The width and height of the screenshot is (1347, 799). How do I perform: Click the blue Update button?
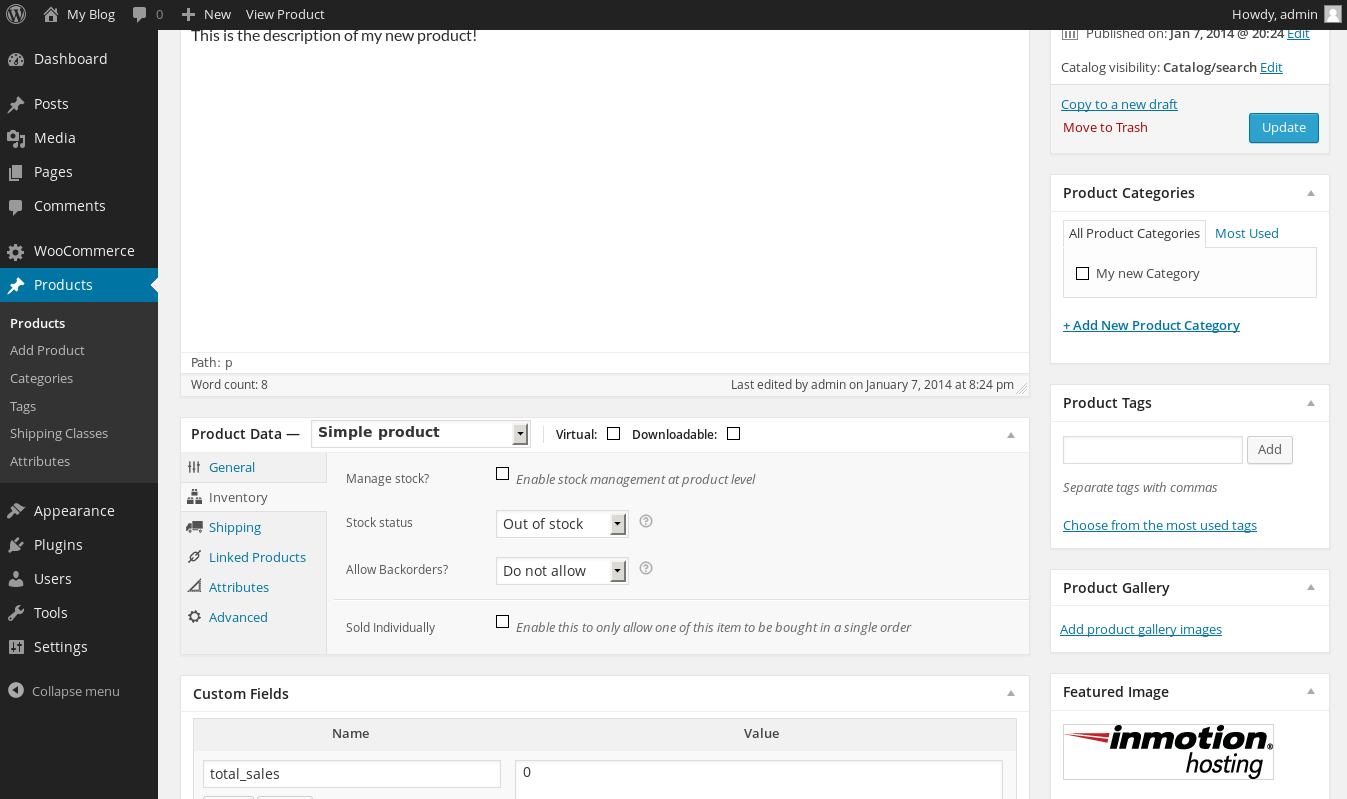1283,128
